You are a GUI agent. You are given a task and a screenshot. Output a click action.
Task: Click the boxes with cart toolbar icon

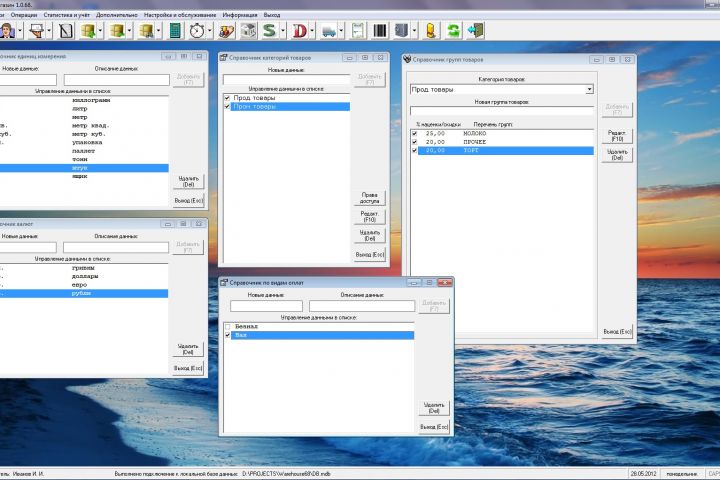pos(146,31)
